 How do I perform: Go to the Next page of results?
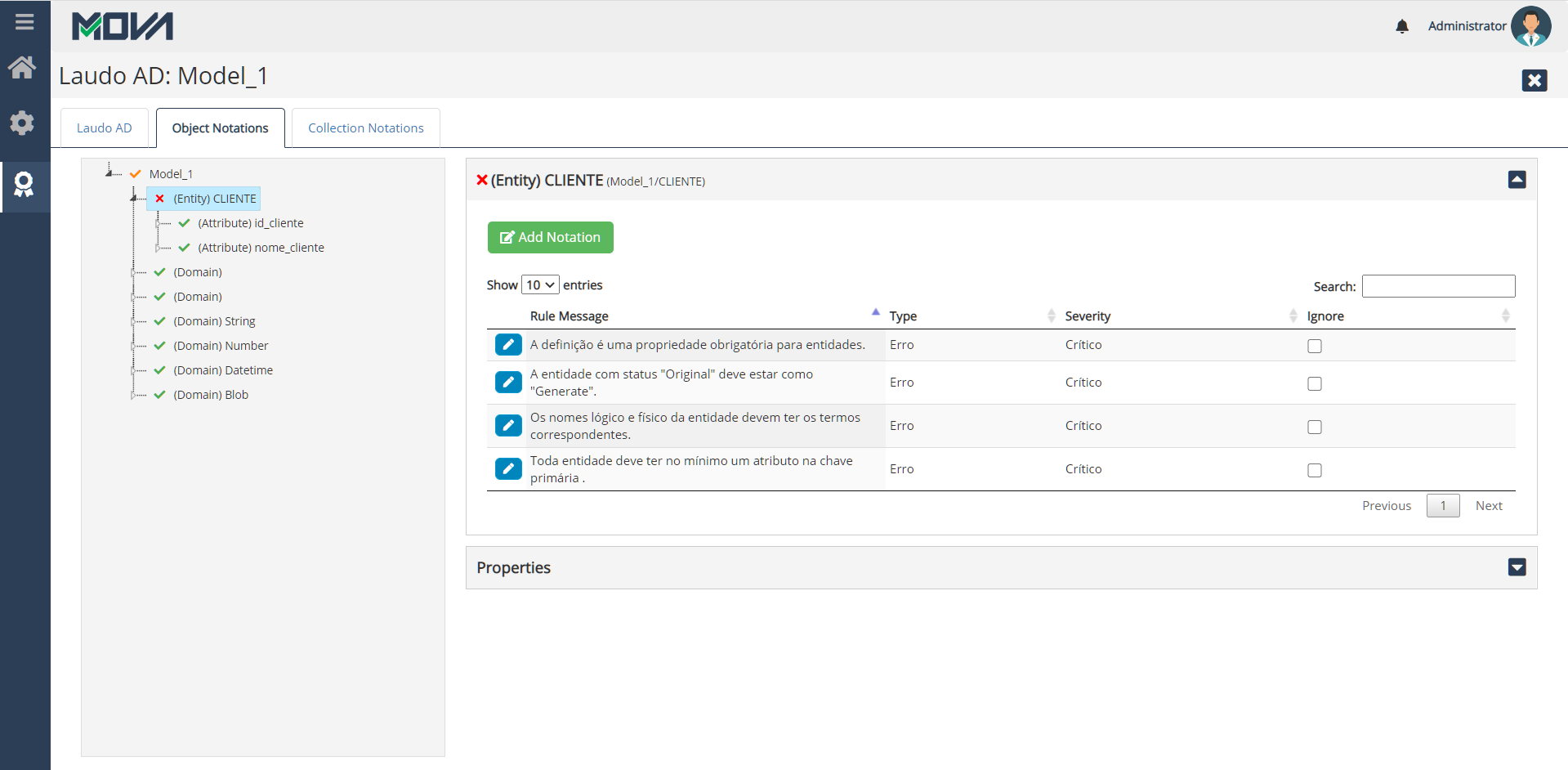tap(1488, 506)
